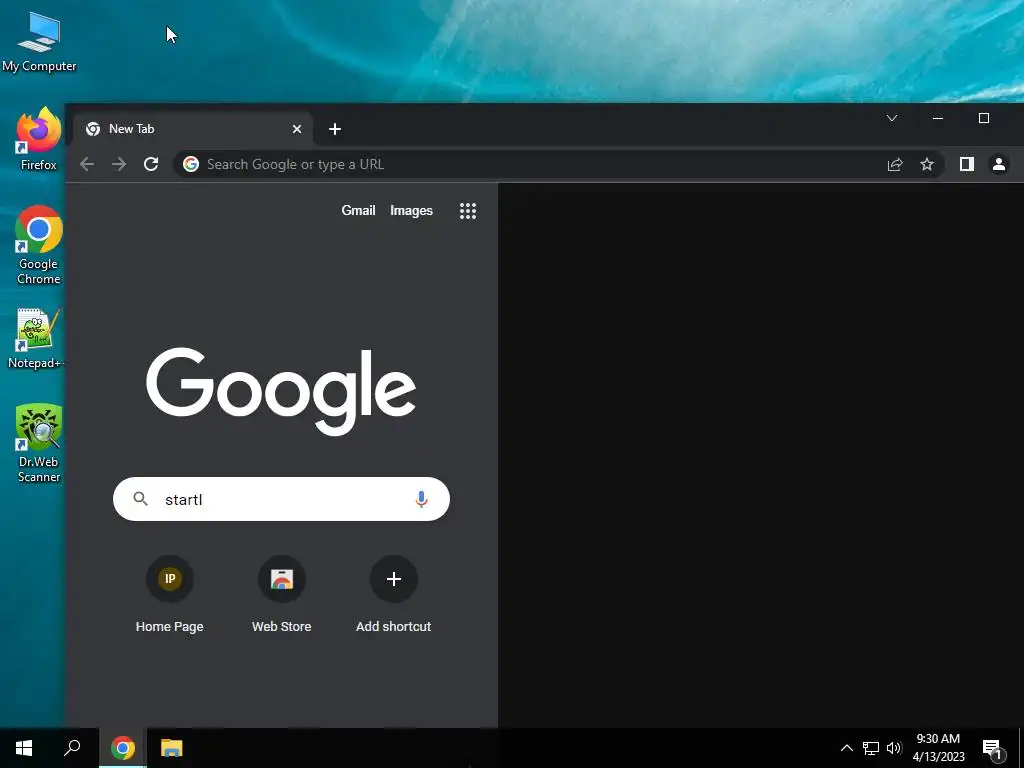Open Images link

pyautogui.click(x=411, y=210)
